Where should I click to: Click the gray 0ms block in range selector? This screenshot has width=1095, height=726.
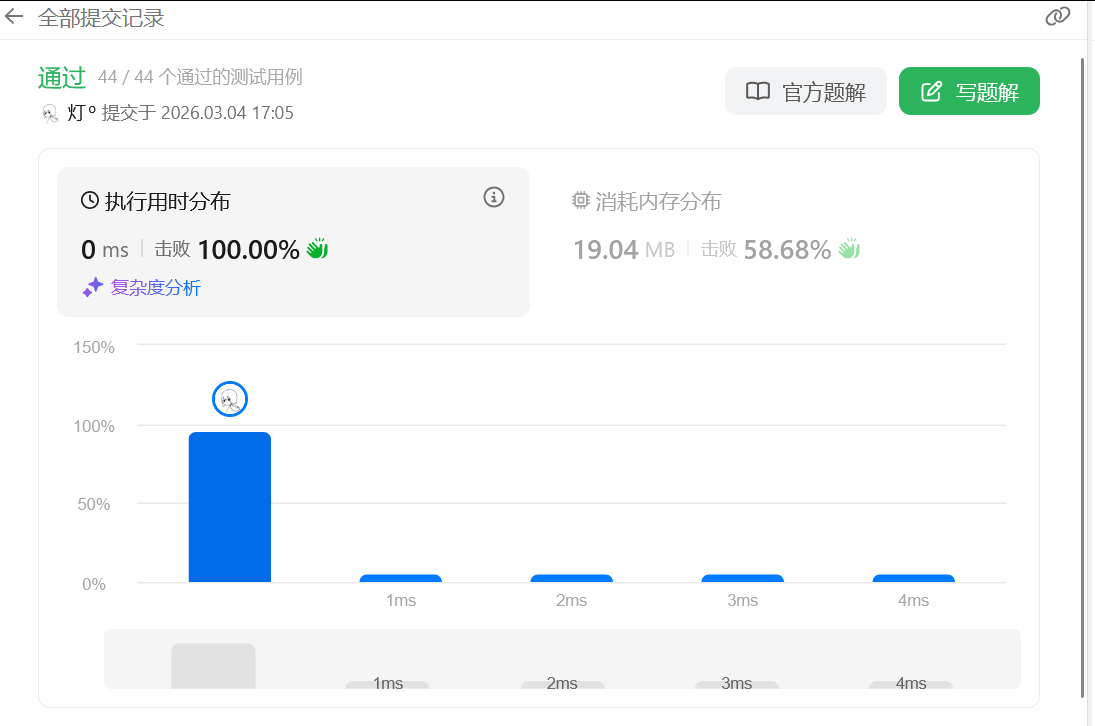213,665
